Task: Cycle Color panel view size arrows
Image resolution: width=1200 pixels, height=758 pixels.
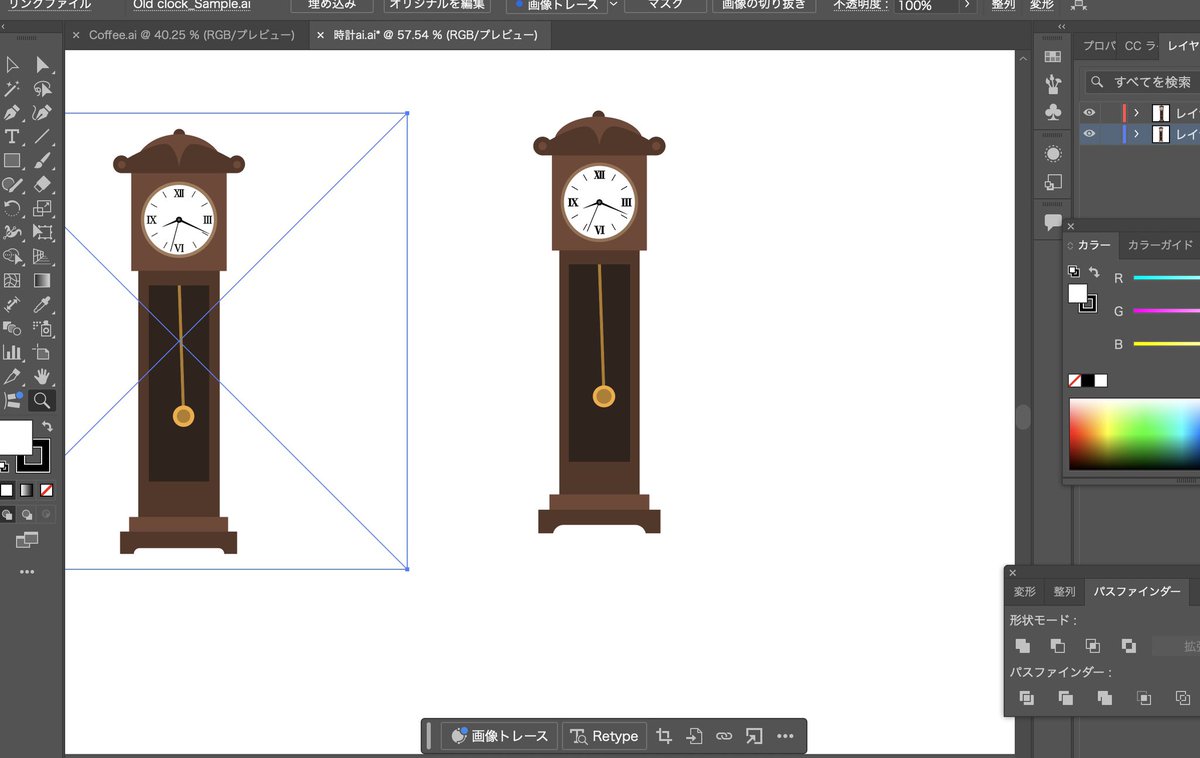Action: pos(1071,245)
